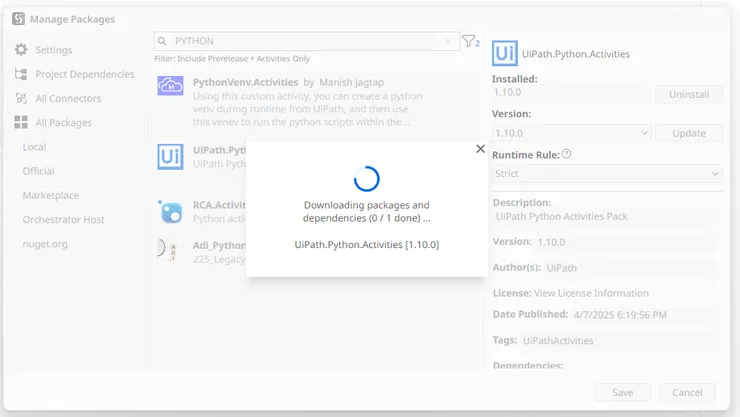Viewport: 740px width, 417px height.
Task: Select the Local package feed
Action: 34,147
